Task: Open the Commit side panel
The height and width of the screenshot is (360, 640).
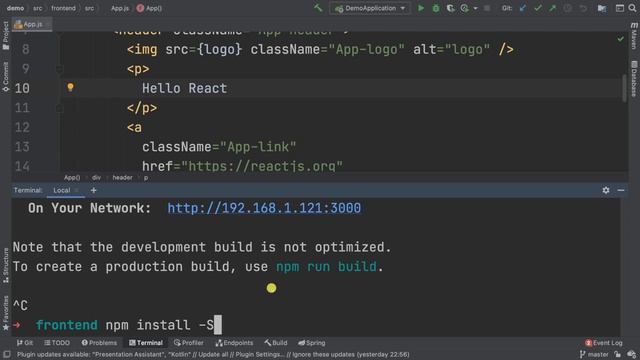Action: (x=6, y=77)
